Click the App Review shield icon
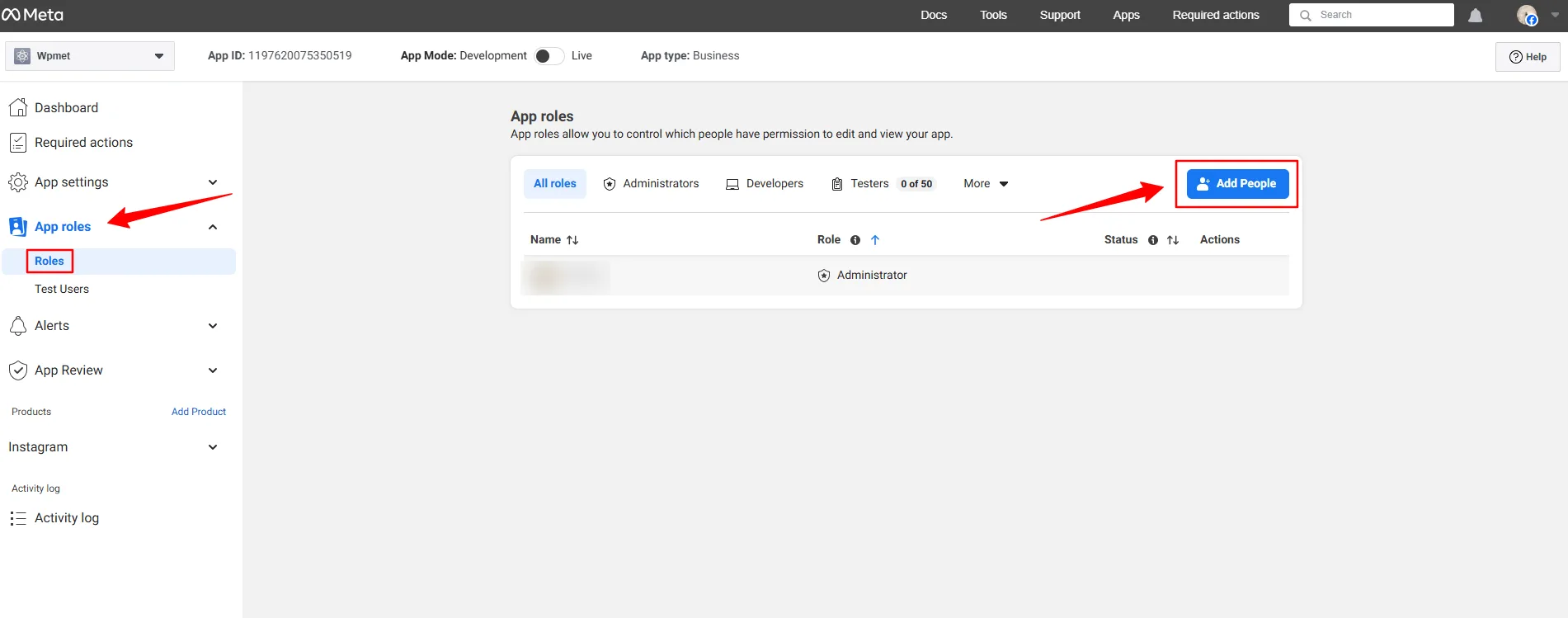Viewport: 1568px width, 618px height. click(18, 370)
